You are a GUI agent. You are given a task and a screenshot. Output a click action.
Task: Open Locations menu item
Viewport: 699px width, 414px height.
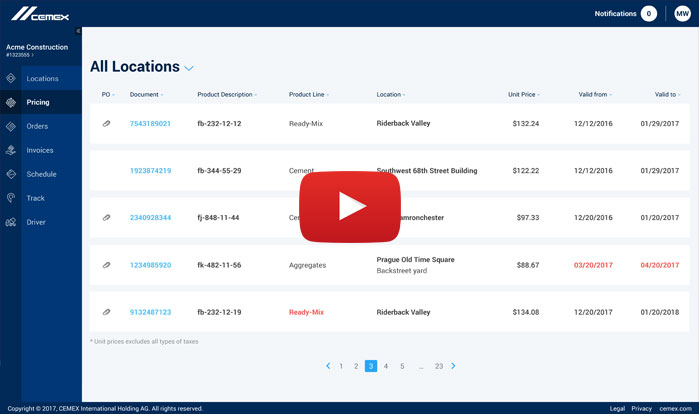click(42, 78)
